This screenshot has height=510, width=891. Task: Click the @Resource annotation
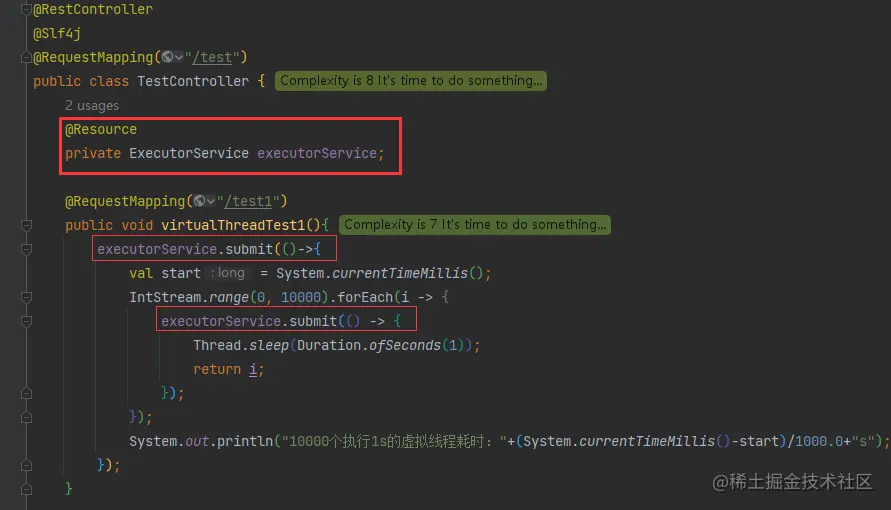101,129
